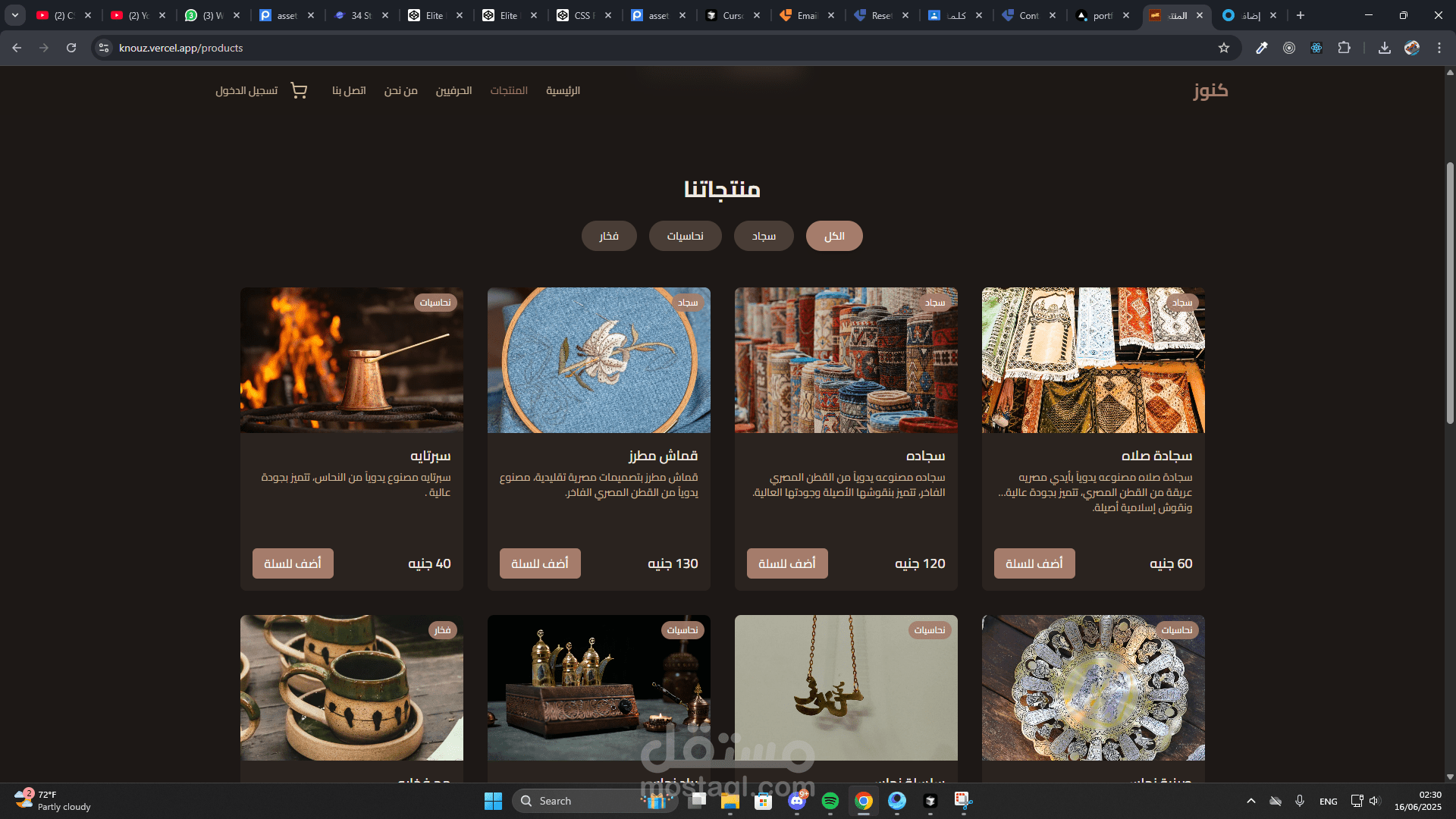
Task: Bookmark this page with star icon
Action: pyautogui.click(x=1223, y=48)
